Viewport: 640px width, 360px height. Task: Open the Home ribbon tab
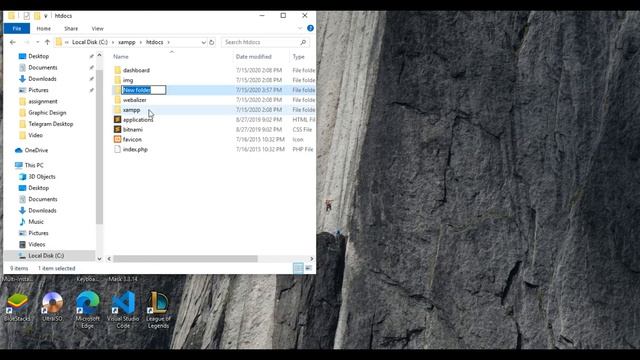point(43,29)
